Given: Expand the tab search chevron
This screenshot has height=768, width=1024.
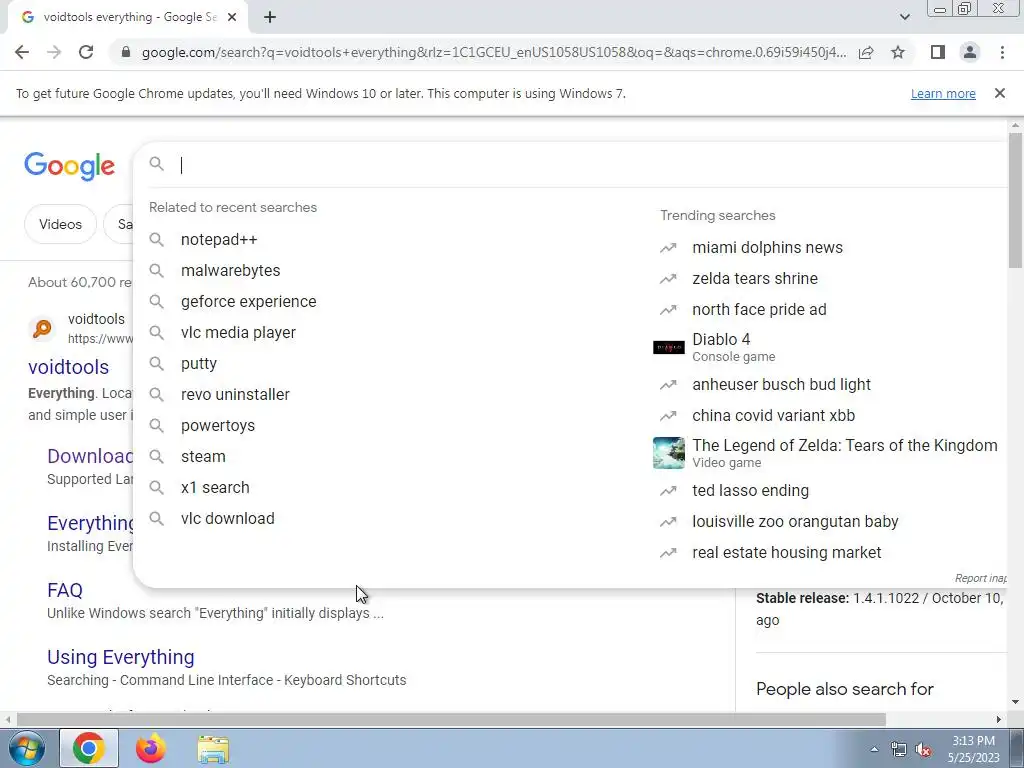Looking at the screenshot, I should click(904, 17).
